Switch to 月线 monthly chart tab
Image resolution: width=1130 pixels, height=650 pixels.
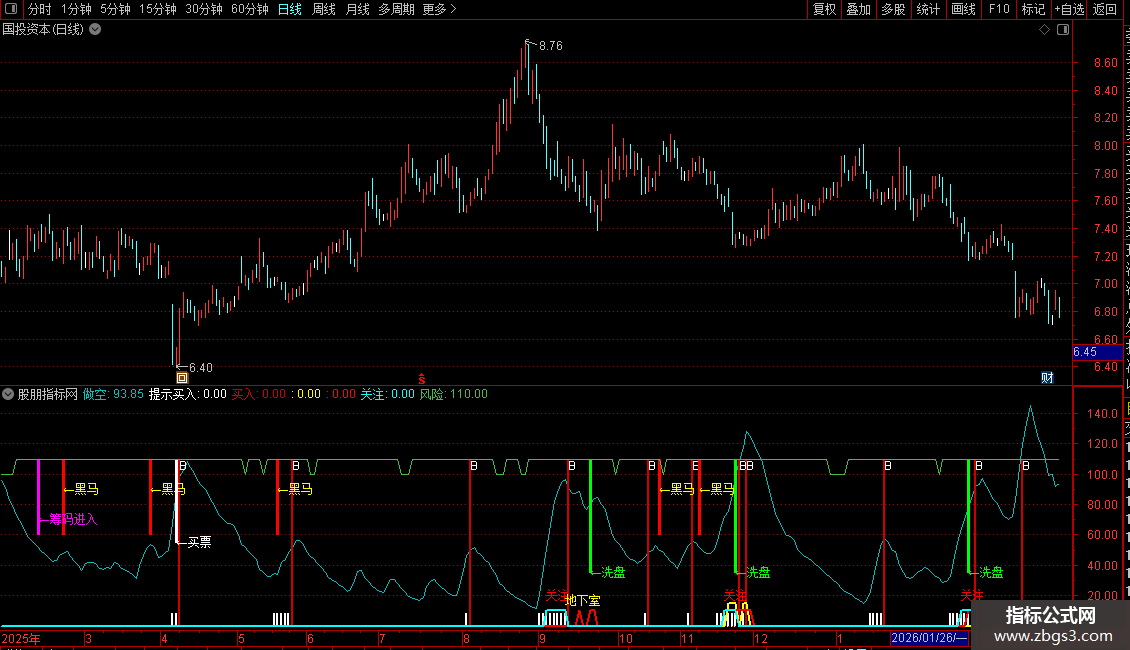(357, 9)
